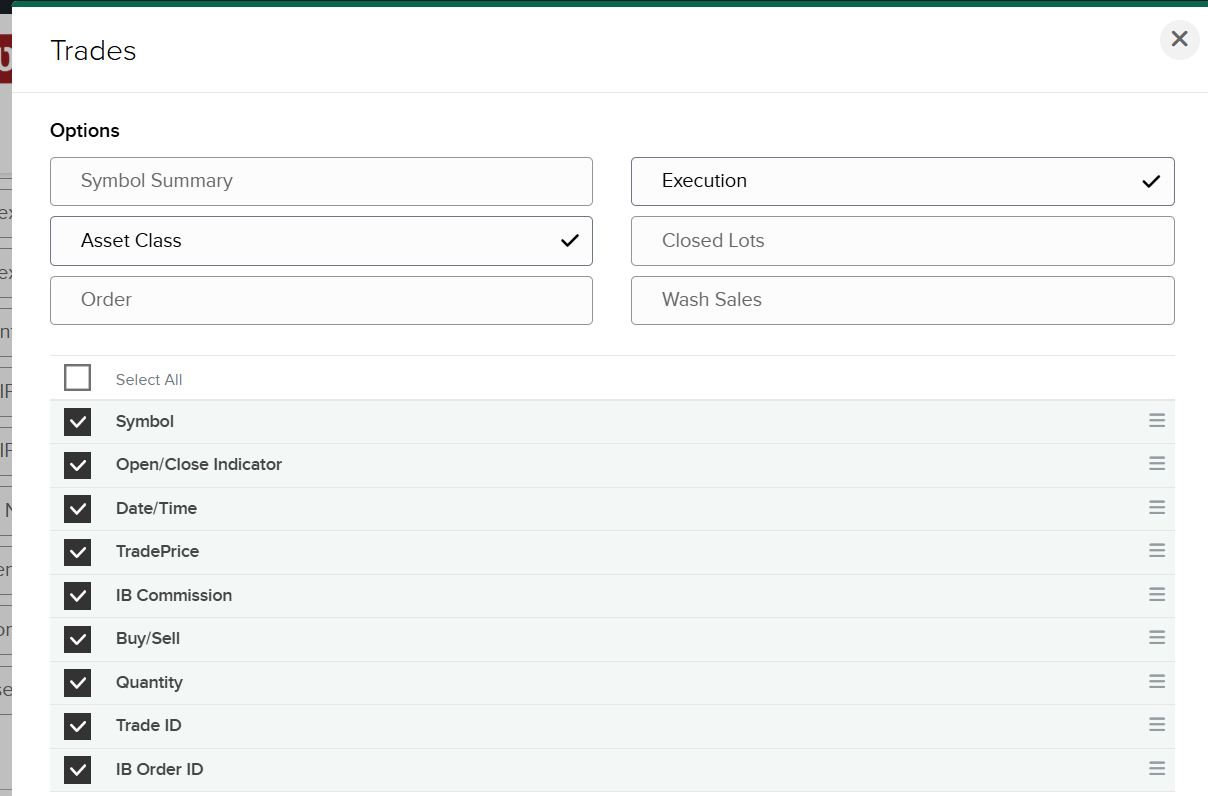Click the Date/Time field name
The image size is (1208, 796).
pos(156,509)
